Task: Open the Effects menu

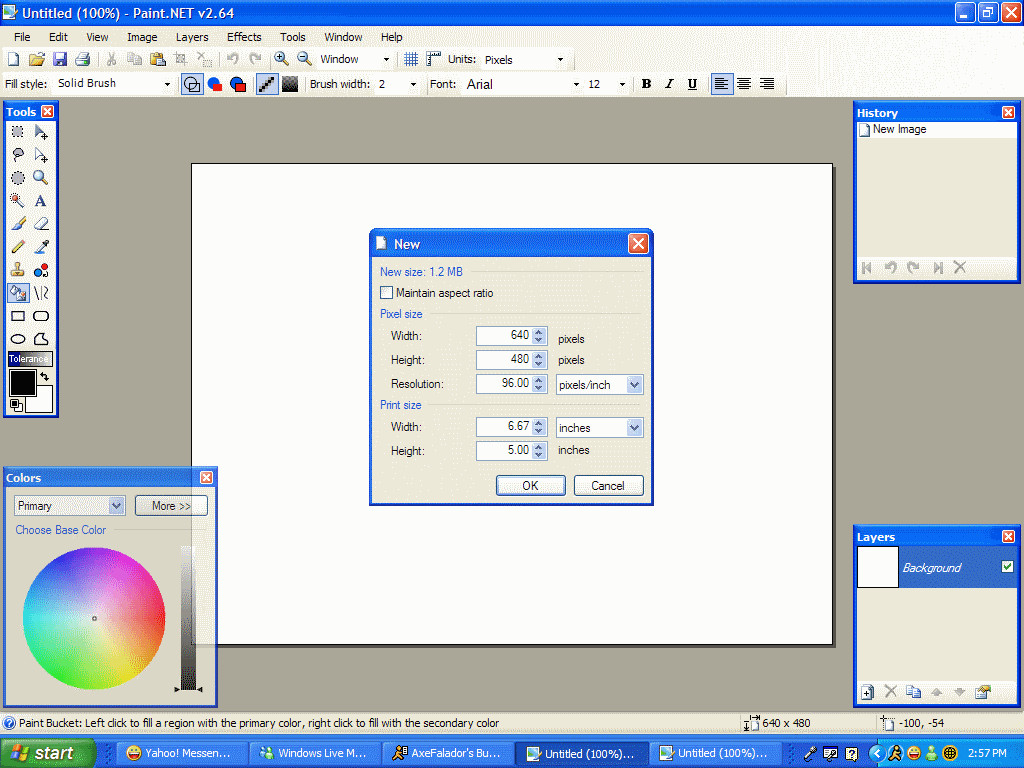Action: (x=244, y=37)
